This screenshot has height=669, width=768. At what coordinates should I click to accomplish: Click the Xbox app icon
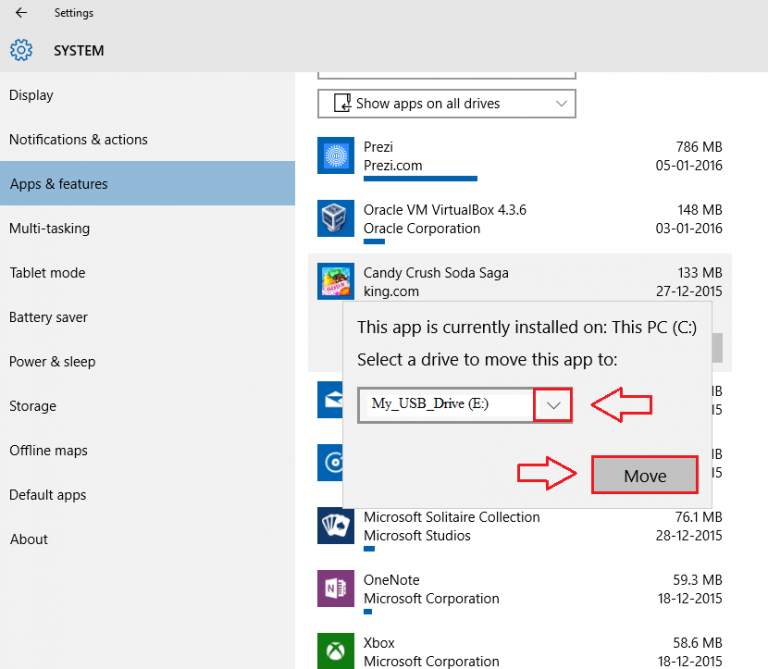click(336, 651)
